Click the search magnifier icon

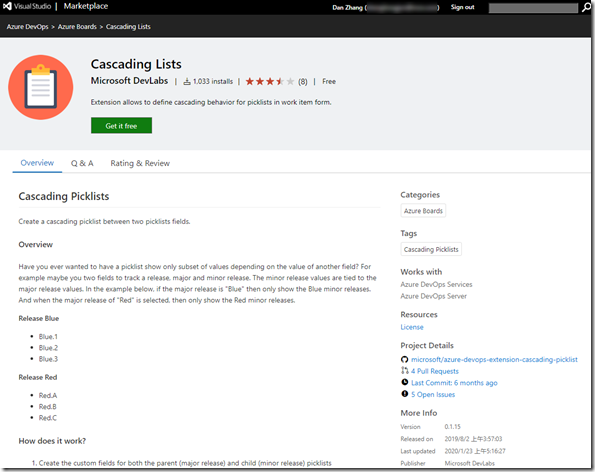pos(586,8)
